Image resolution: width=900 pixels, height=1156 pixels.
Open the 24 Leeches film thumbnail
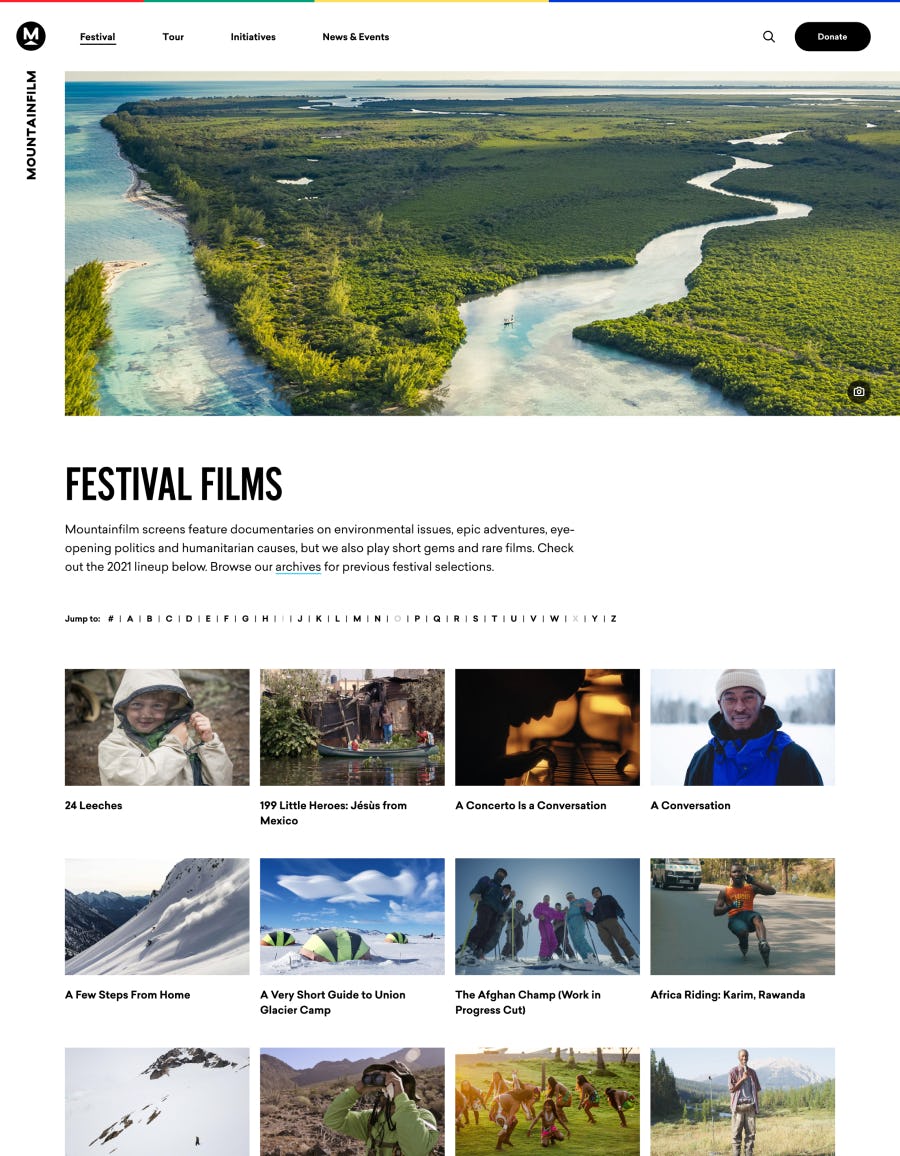[x=157, y=727]
